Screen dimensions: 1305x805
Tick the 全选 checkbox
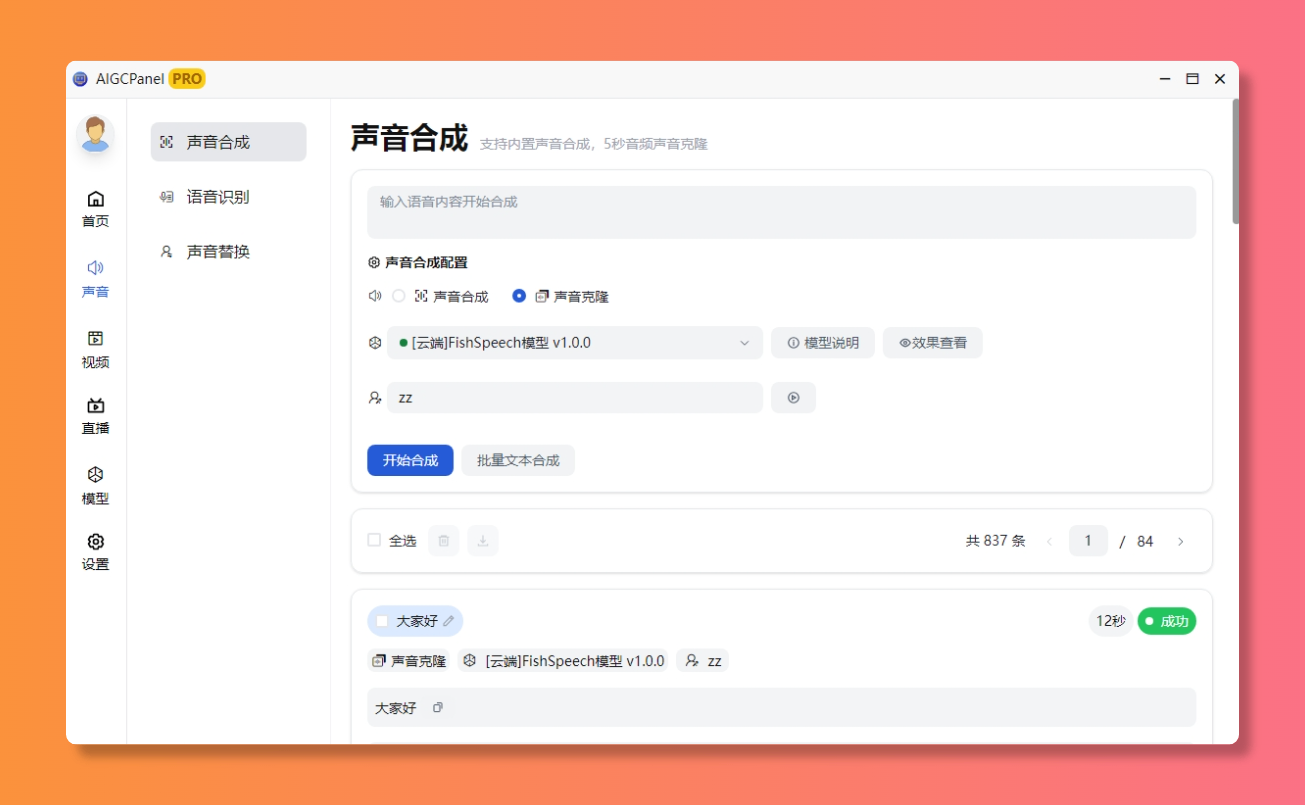(374, 540)
